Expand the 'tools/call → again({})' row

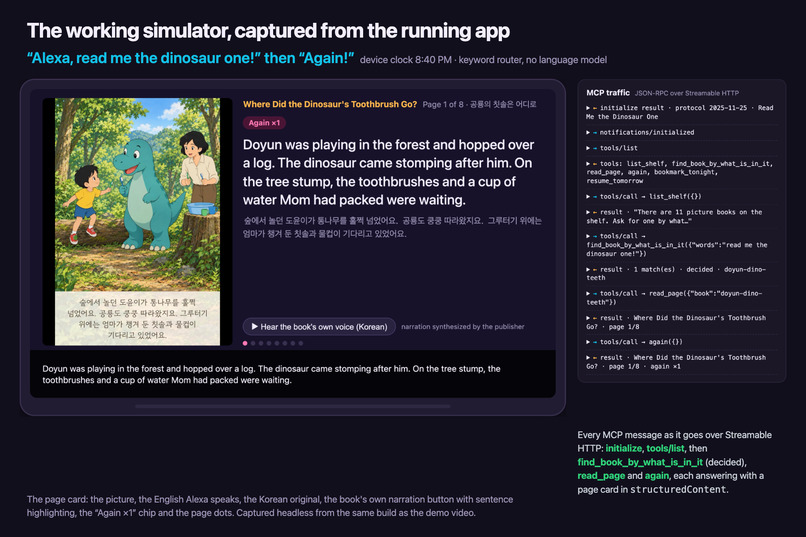[680, 342]
